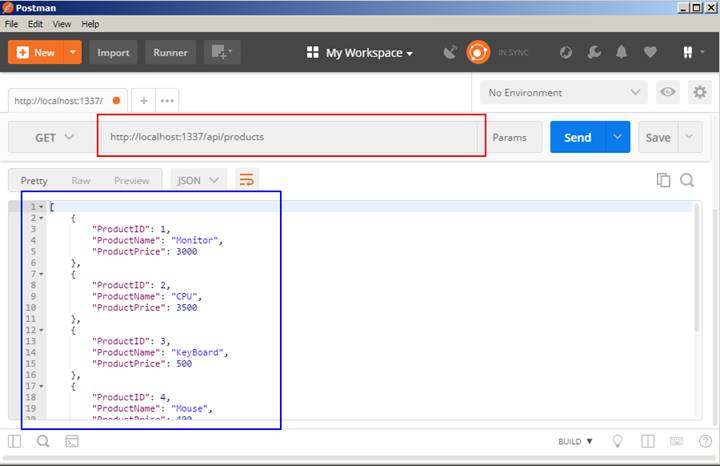Open the GET method dropdown
Image resolution: width=720 pixels, height=466 pixels.
pyautogui.click(x=54, y=137)
